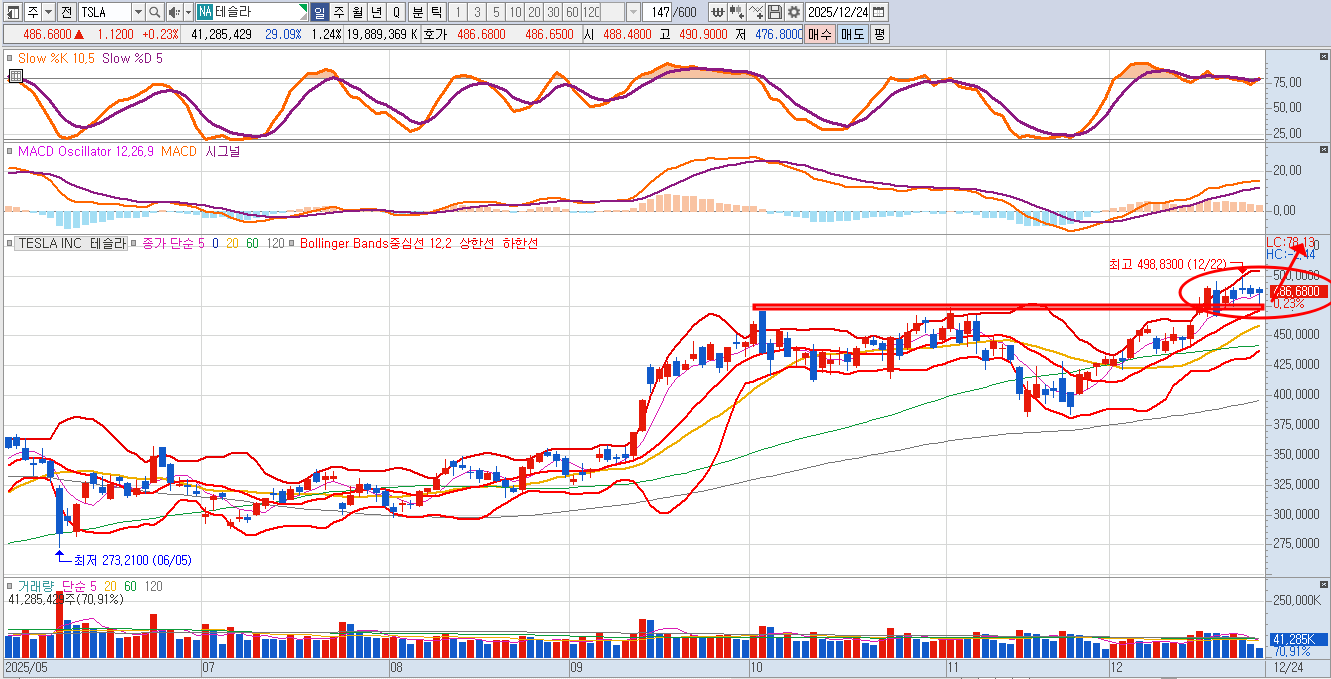
Task: Click the 120-day moving average label
Action: pos(276,243)
